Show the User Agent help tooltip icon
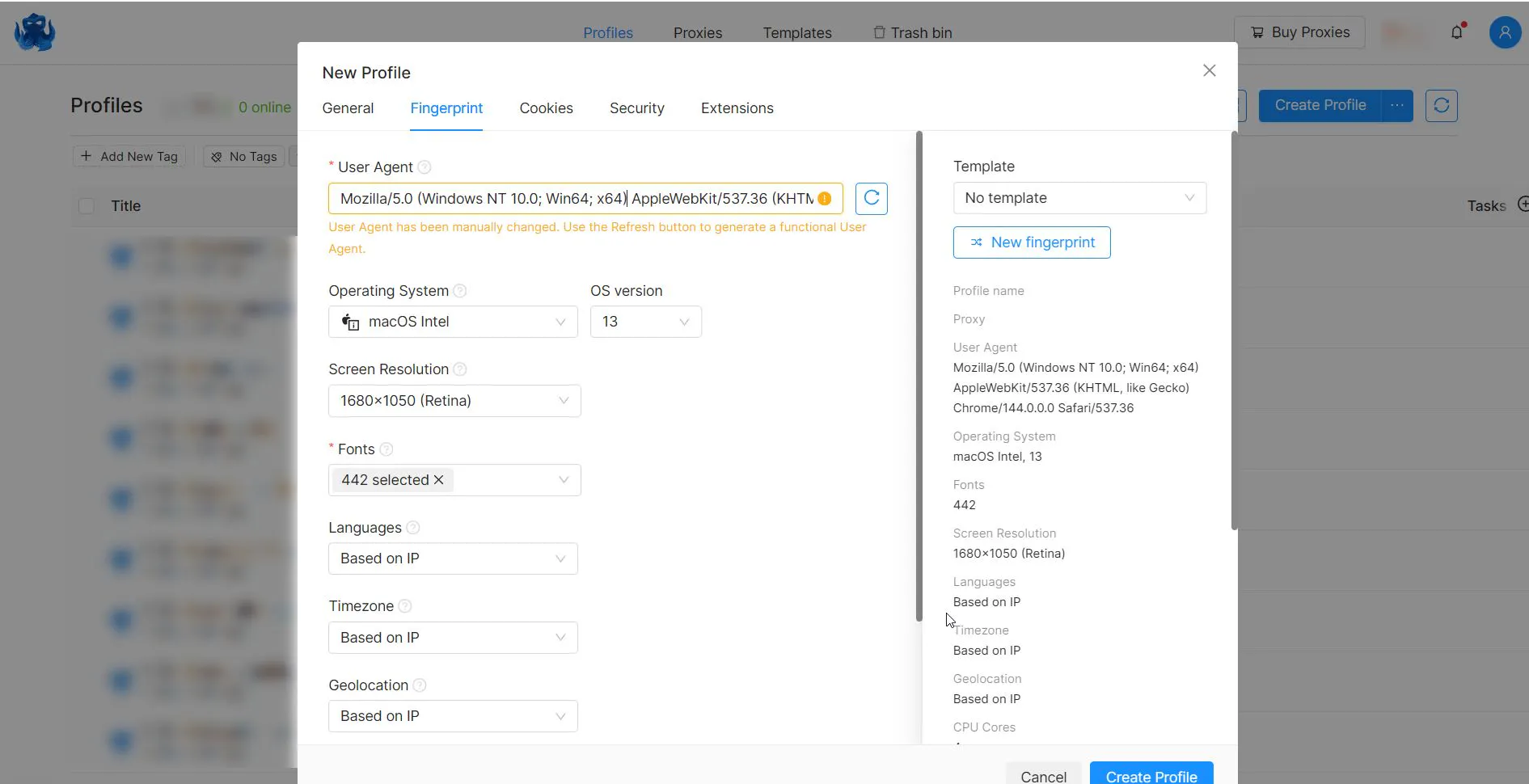This screenshot has width=1529, height=784. click(424, 167)
